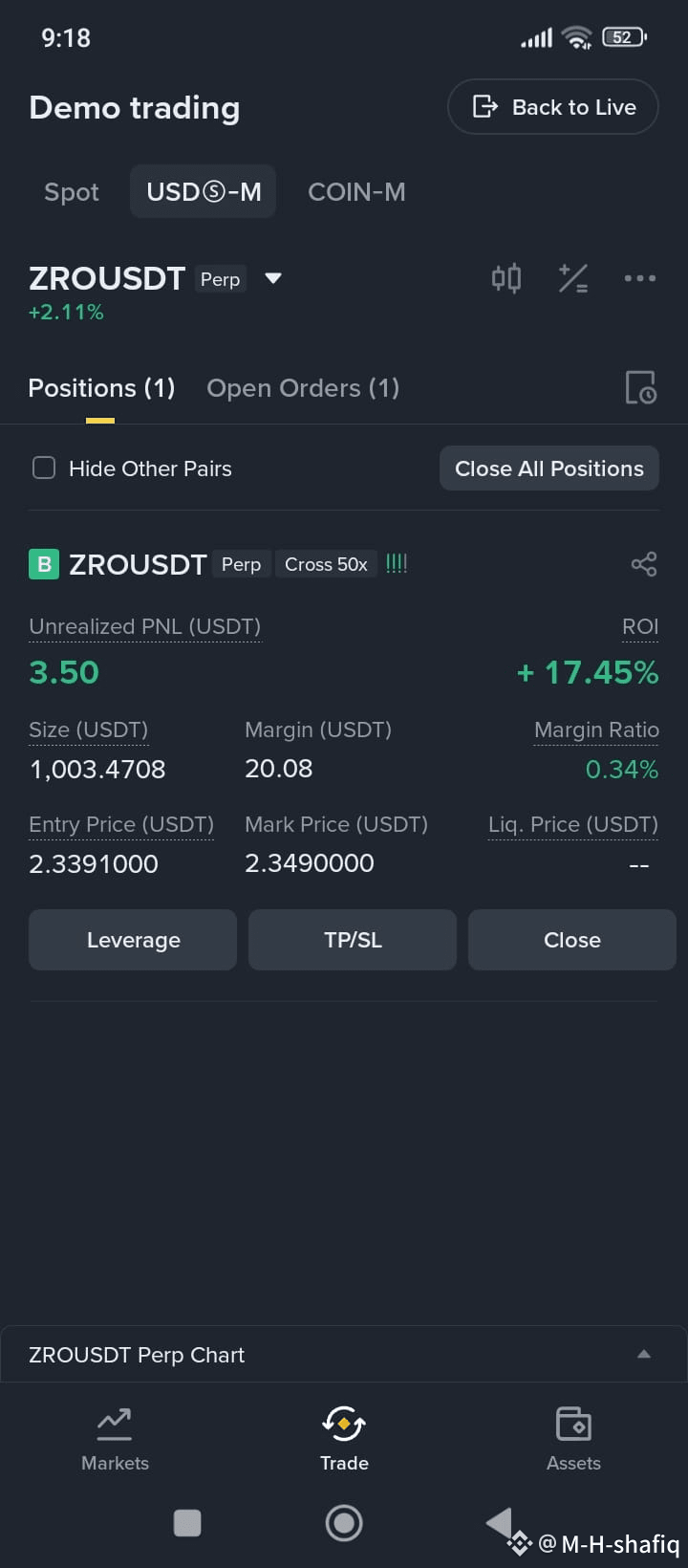Expand the ZROUSDT pair dropdown arrow
This screenshot has width=688, height=1568.
click(x=273, y=278)
